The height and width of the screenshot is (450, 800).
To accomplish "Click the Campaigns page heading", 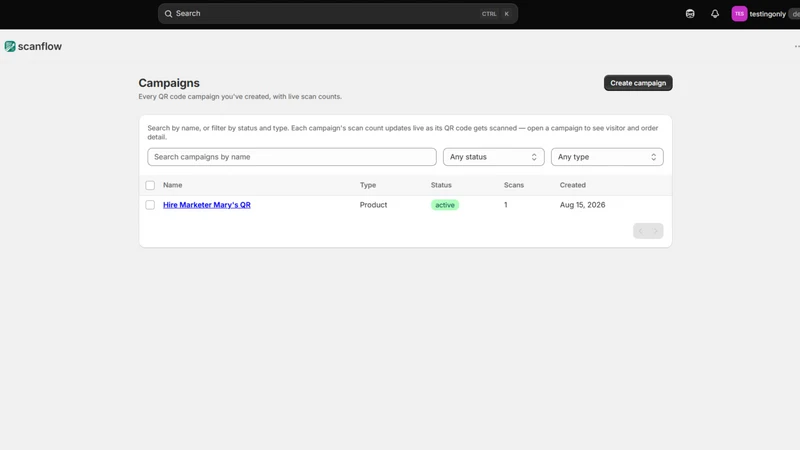I will (x=169, y=83).
